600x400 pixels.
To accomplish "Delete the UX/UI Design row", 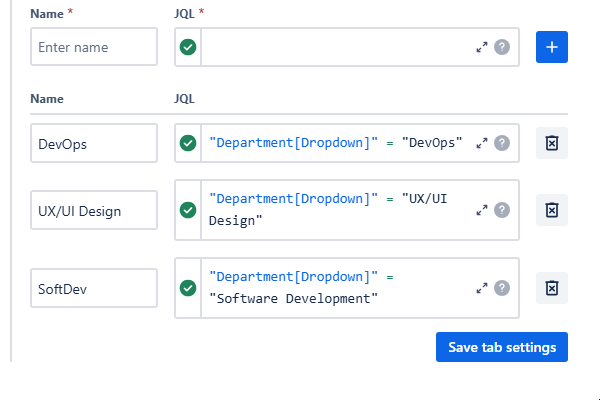I will (551, 210).
